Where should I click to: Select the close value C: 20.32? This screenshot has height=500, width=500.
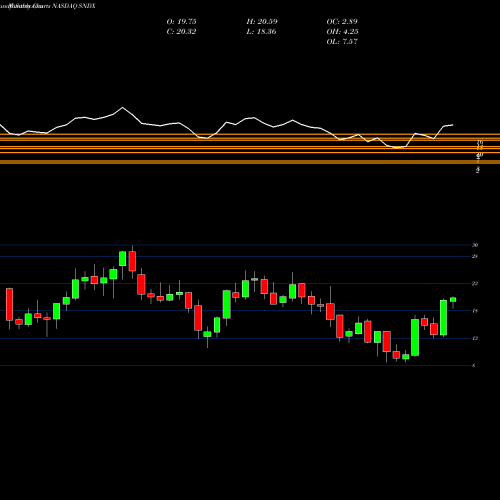[181, 32]
